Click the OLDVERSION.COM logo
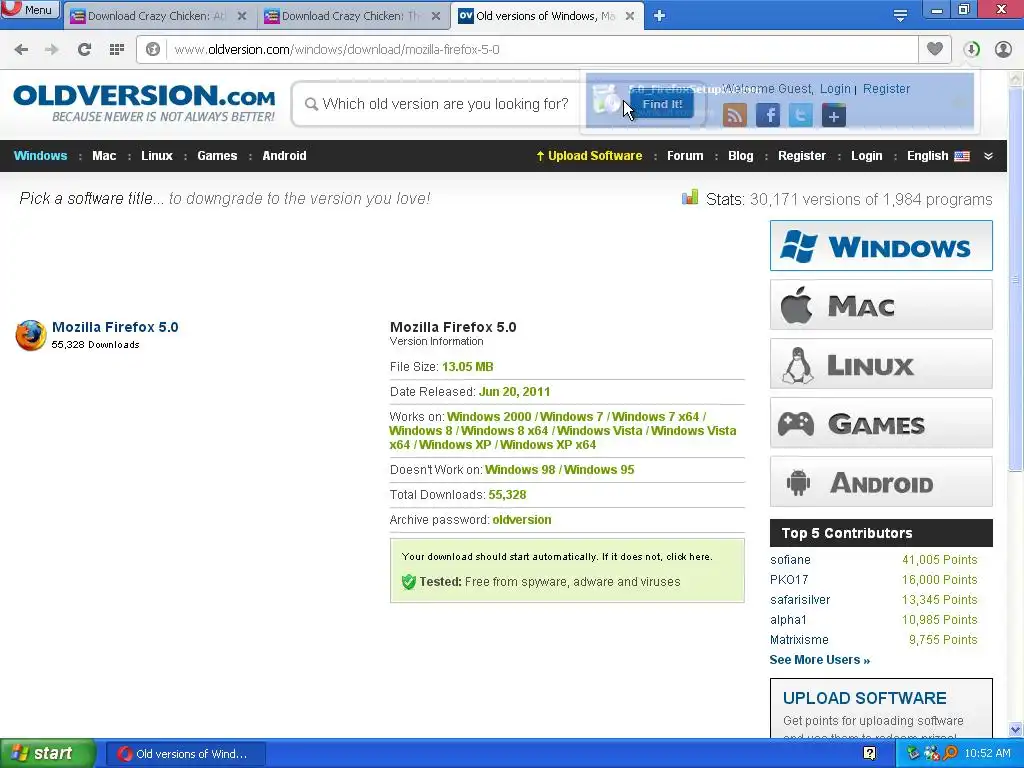Image resolution: width=1024 pixels, height=768 pixels. point(144,103)
